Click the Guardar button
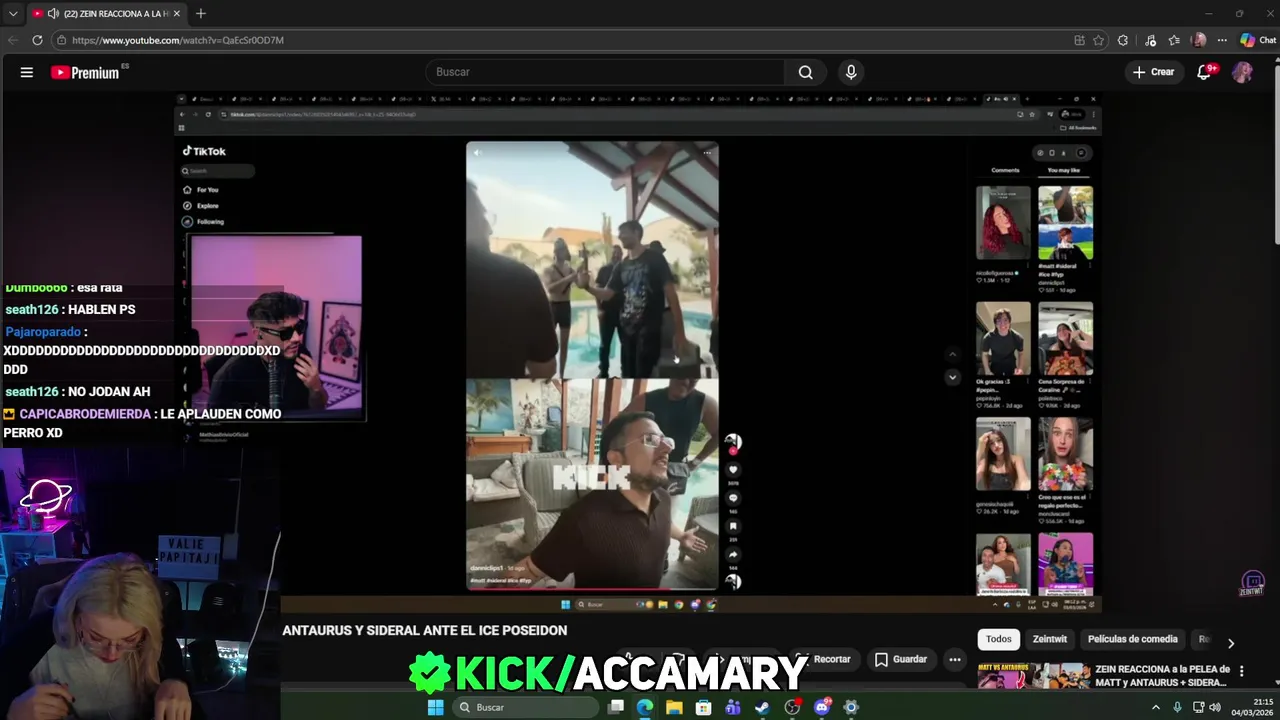Image resolution: width=1280 pixels, height=720 pixels. pyautogui.click(x=900, y=659)
